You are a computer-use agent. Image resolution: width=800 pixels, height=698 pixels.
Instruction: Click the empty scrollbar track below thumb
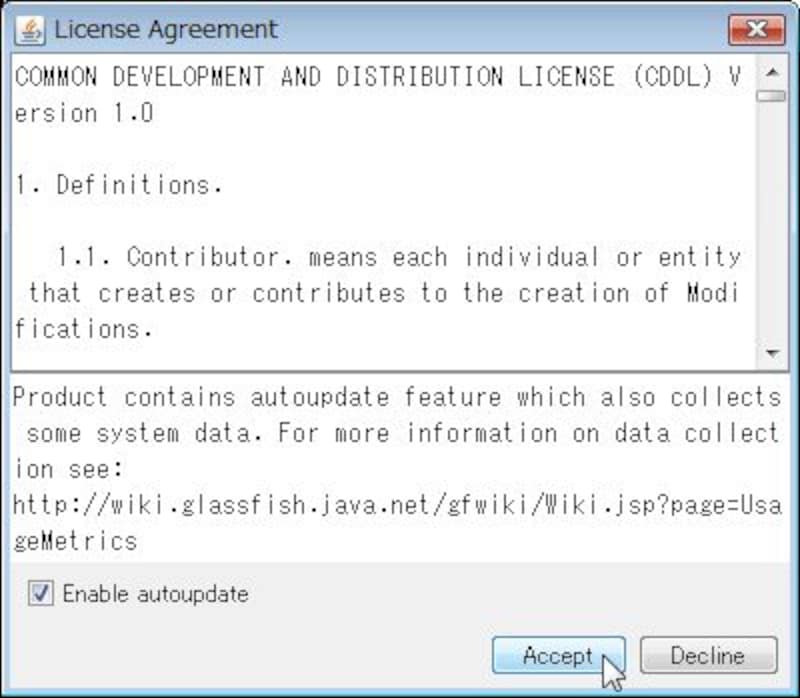(771, 230)
